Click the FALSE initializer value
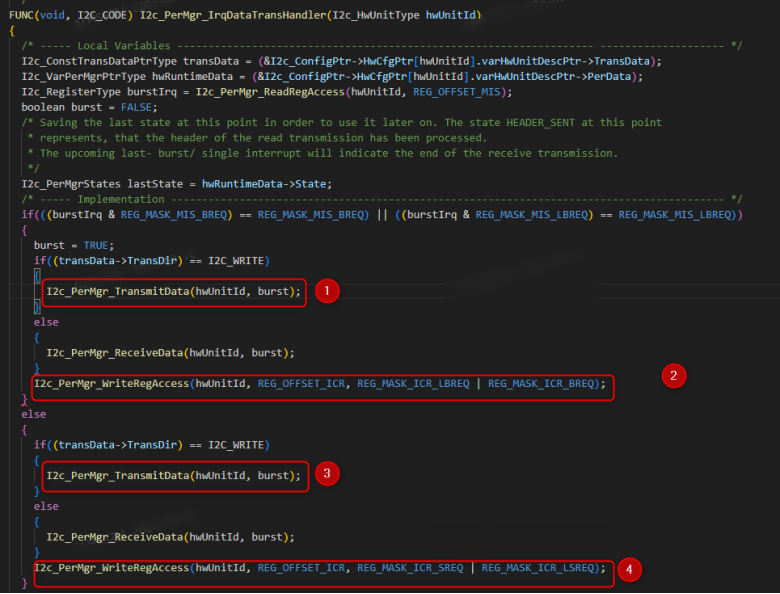 point(136,107)
